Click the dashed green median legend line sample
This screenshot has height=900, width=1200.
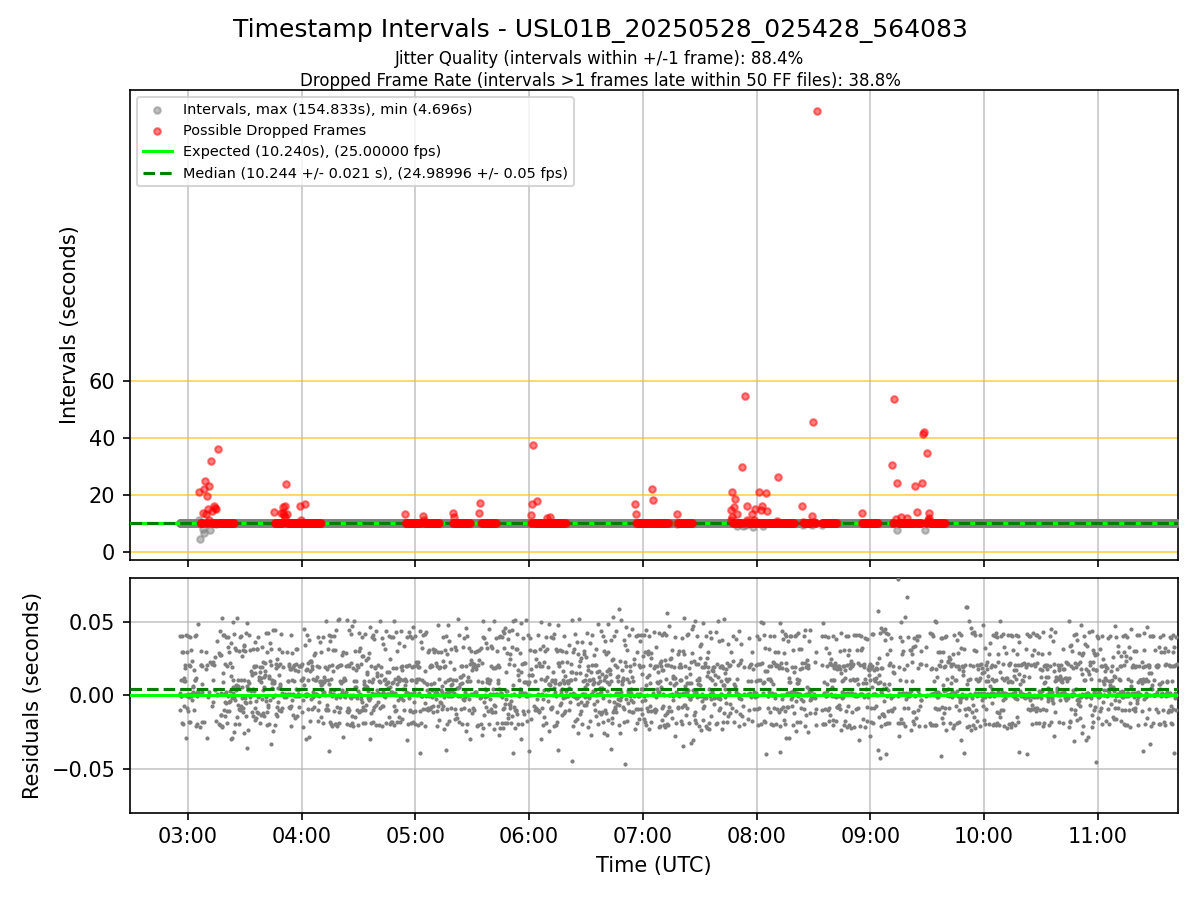coord(158,173)
